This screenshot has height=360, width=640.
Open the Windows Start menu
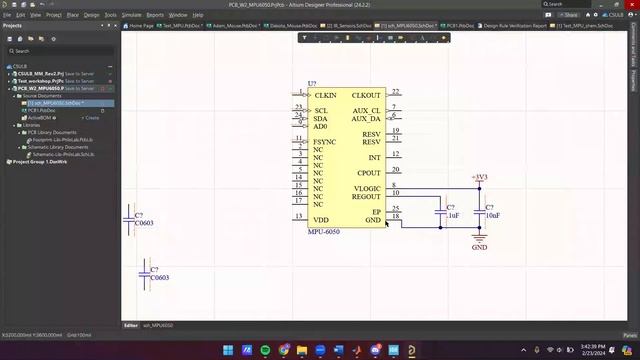point(228,350)
